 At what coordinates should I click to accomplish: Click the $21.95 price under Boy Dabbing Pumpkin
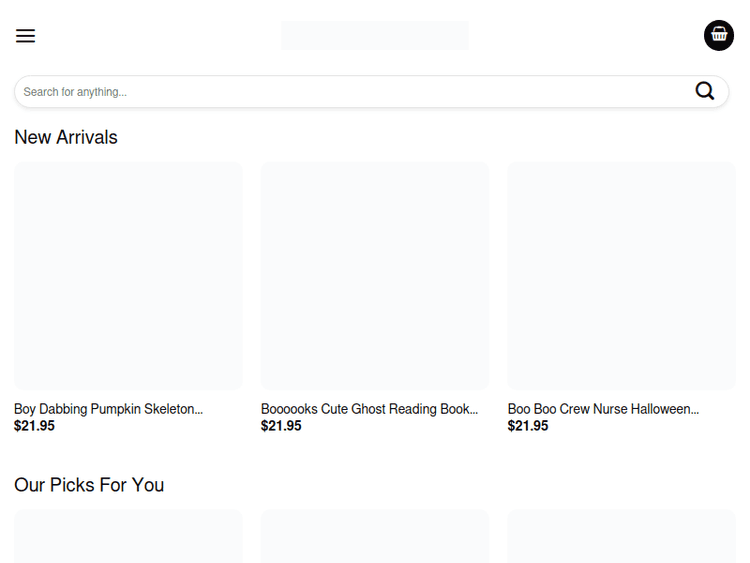coord(35,426)
